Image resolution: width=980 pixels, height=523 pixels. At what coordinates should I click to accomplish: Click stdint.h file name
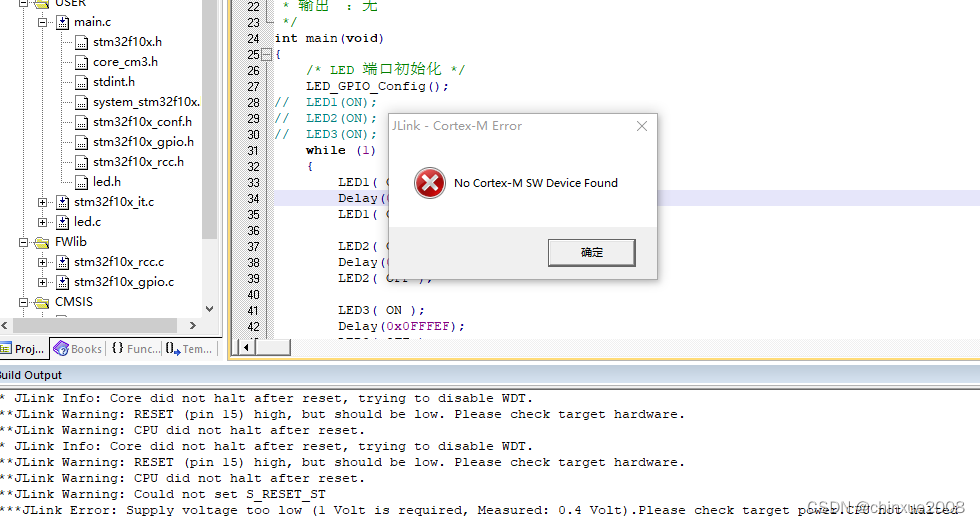(x=114, y=82)
